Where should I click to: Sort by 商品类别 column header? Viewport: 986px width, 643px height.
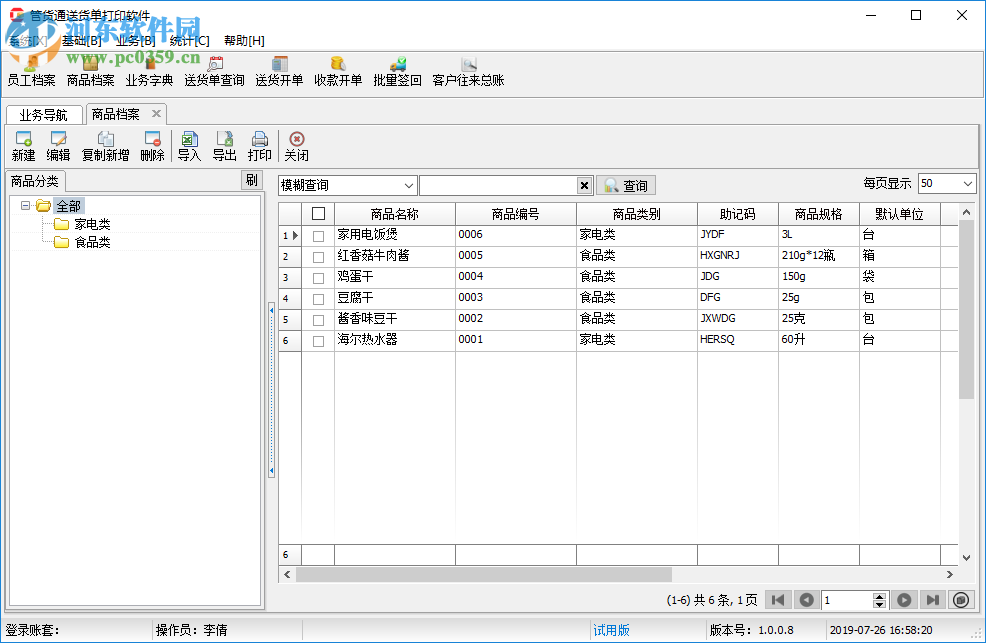(x=637, y=214)
